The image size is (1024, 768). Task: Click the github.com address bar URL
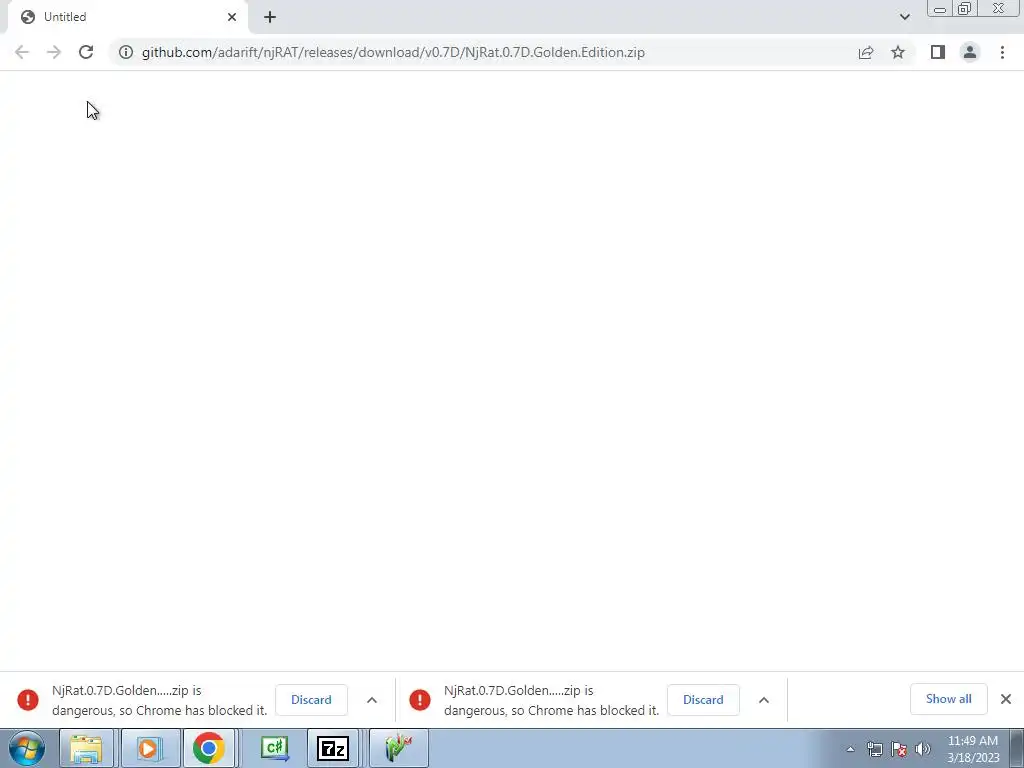pyautogui.click(x=393, y=52)
